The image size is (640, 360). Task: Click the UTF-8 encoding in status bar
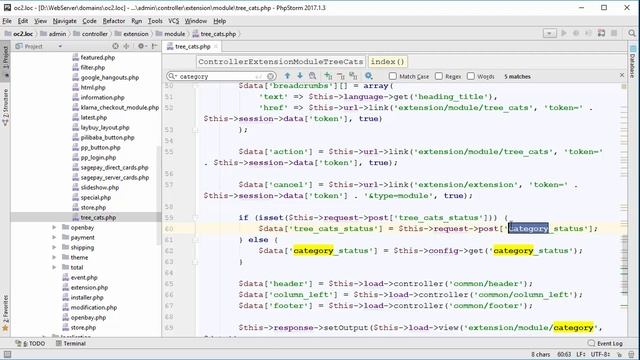pyautogui.click(x=600, y=354)
